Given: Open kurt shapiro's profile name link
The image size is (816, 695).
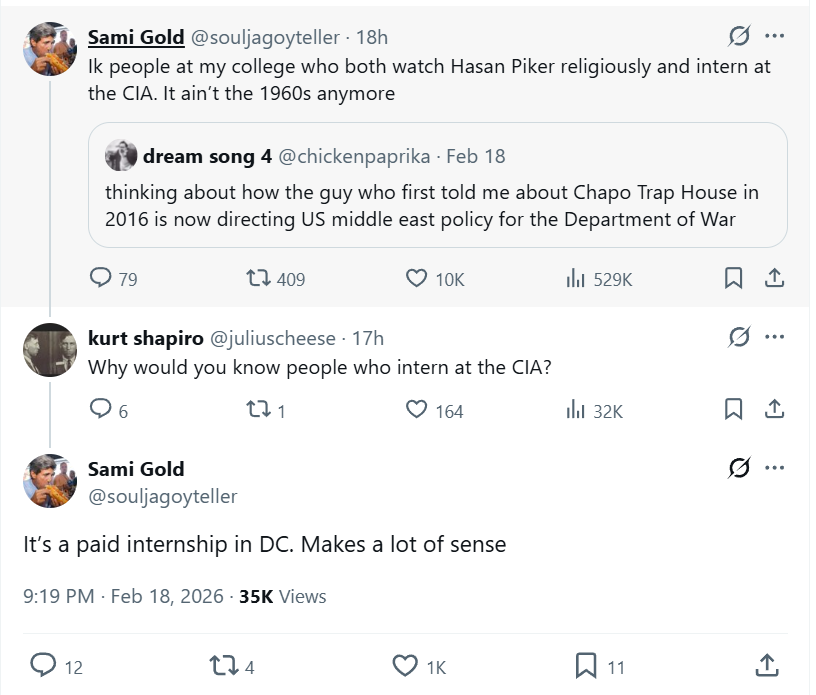Looking at the screenshot, I should coord(144,338).
